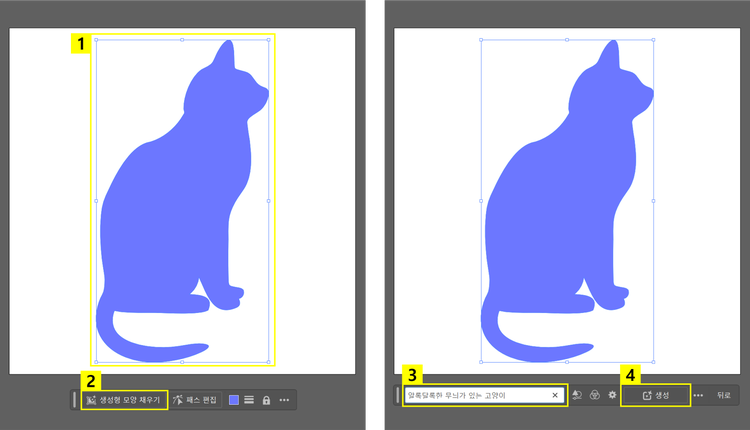The height and width of the screenshot is (430, 750).
Task: Clear the prompt with the X button
Action: pos(555,395)
